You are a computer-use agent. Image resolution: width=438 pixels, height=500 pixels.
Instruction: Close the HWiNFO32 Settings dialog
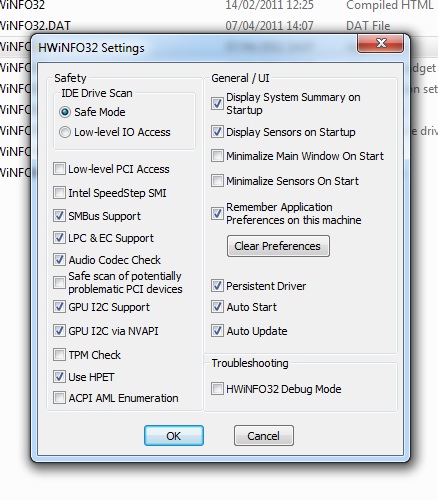pos(380,43)
